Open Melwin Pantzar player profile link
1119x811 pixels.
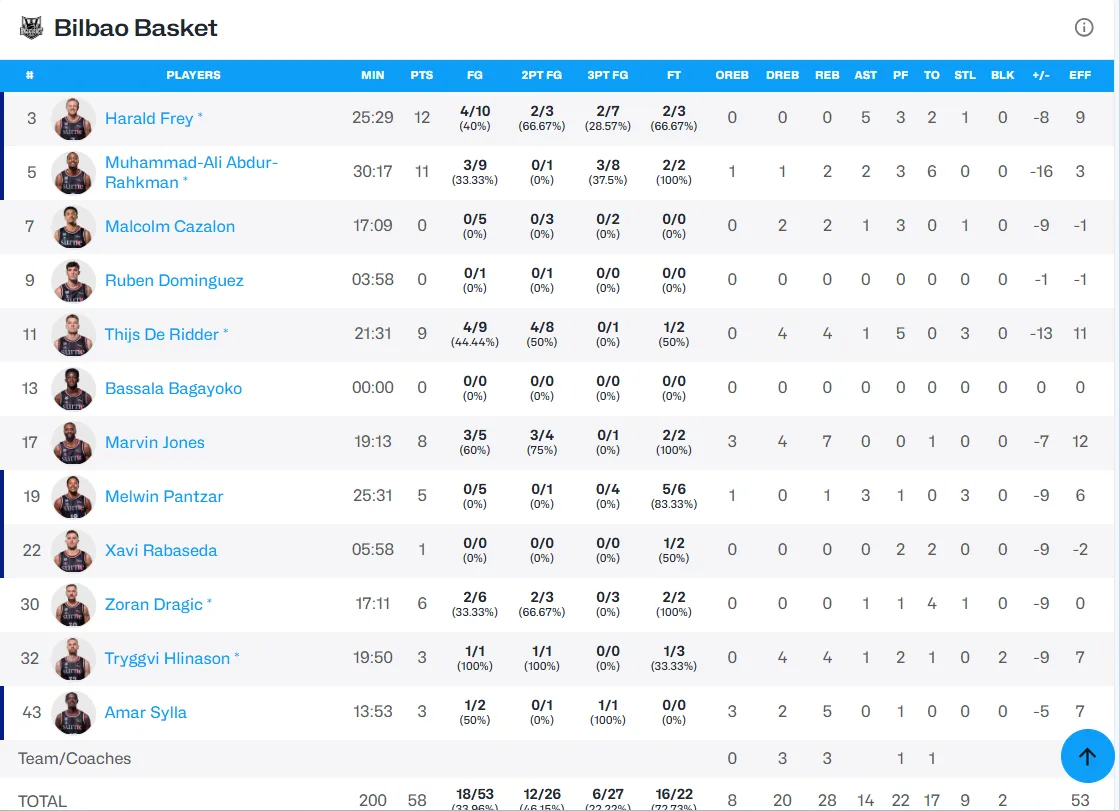[164, 497]
